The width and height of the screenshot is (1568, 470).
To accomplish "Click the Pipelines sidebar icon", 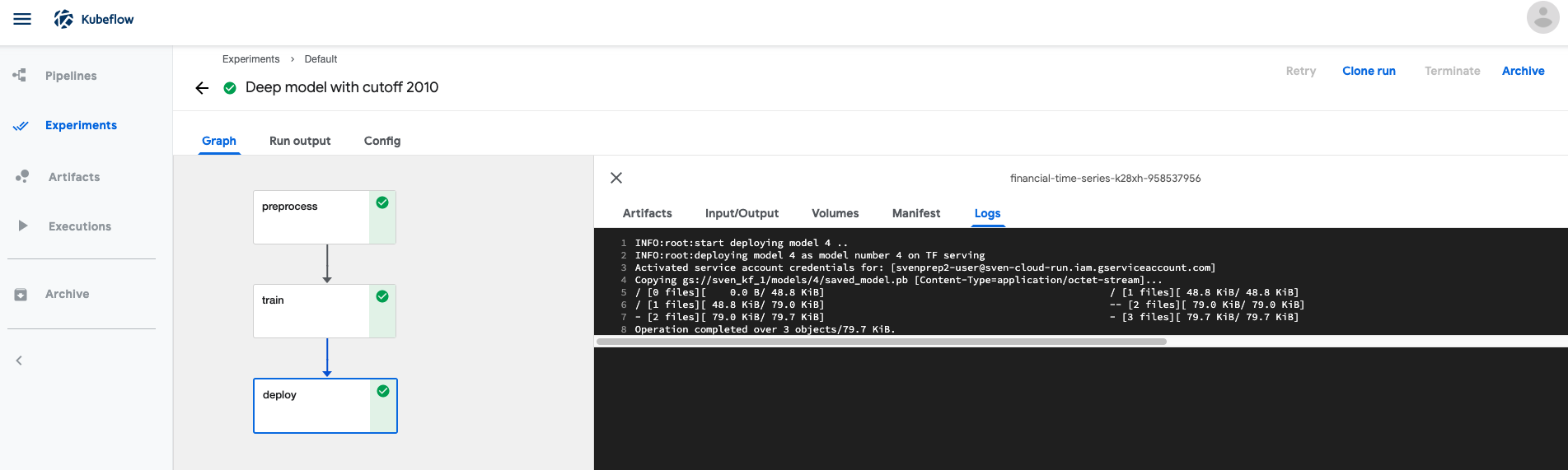I will [x=20, y=76].
